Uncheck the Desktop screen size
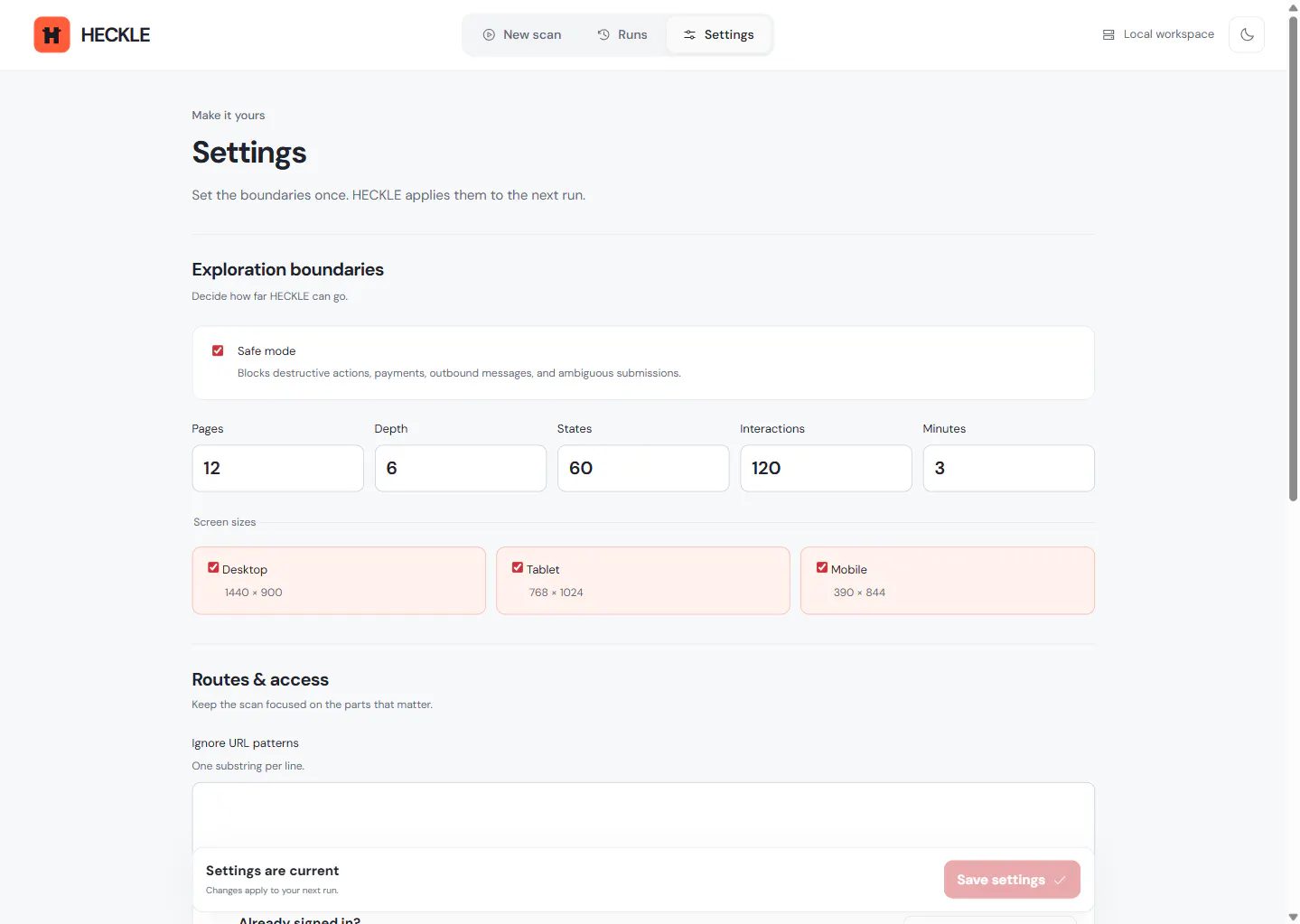Image resolution: width=1300 pixels, height=924 pixels. click(213, 567)
